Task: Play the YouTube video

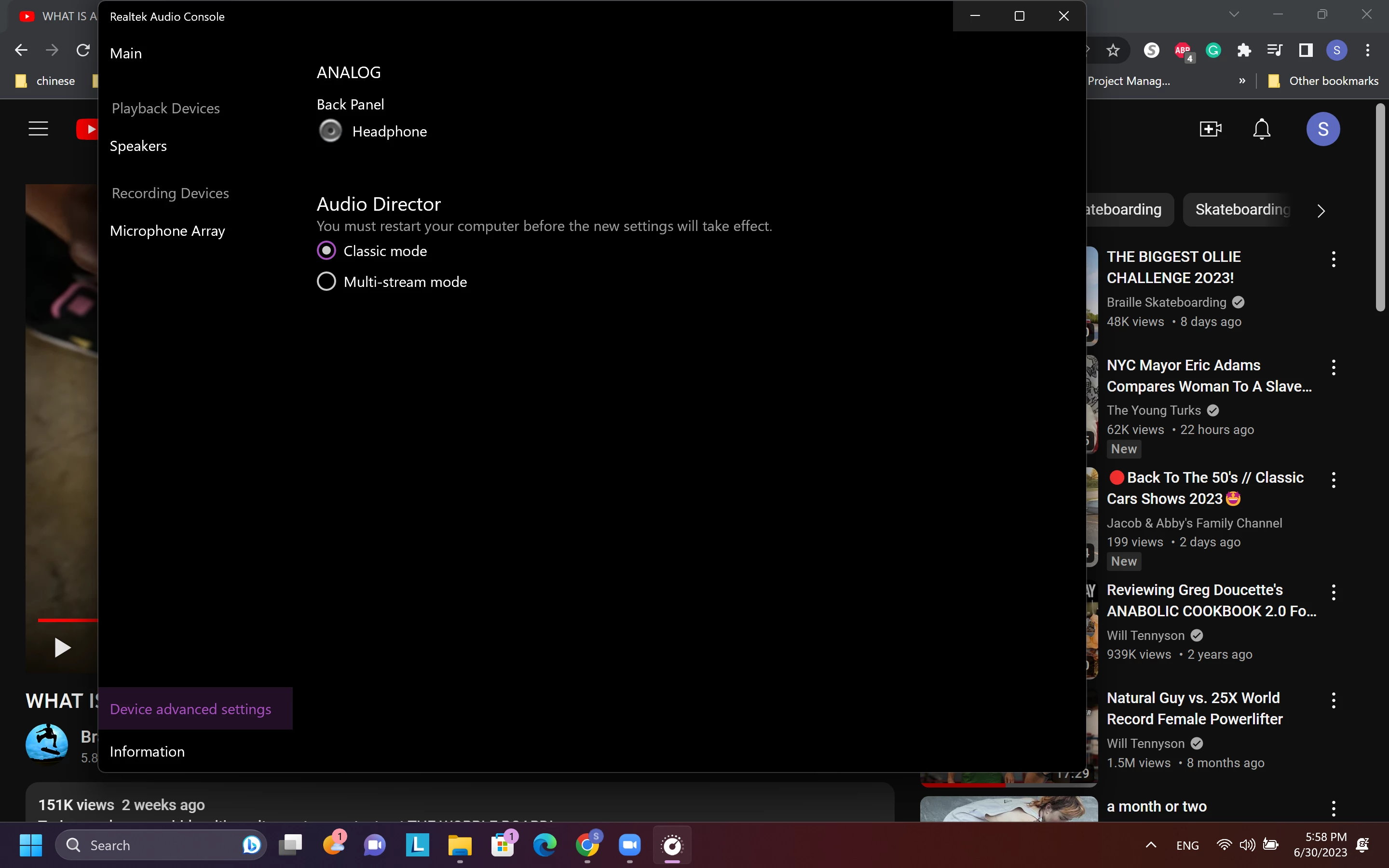Action: tap(62, 648)
